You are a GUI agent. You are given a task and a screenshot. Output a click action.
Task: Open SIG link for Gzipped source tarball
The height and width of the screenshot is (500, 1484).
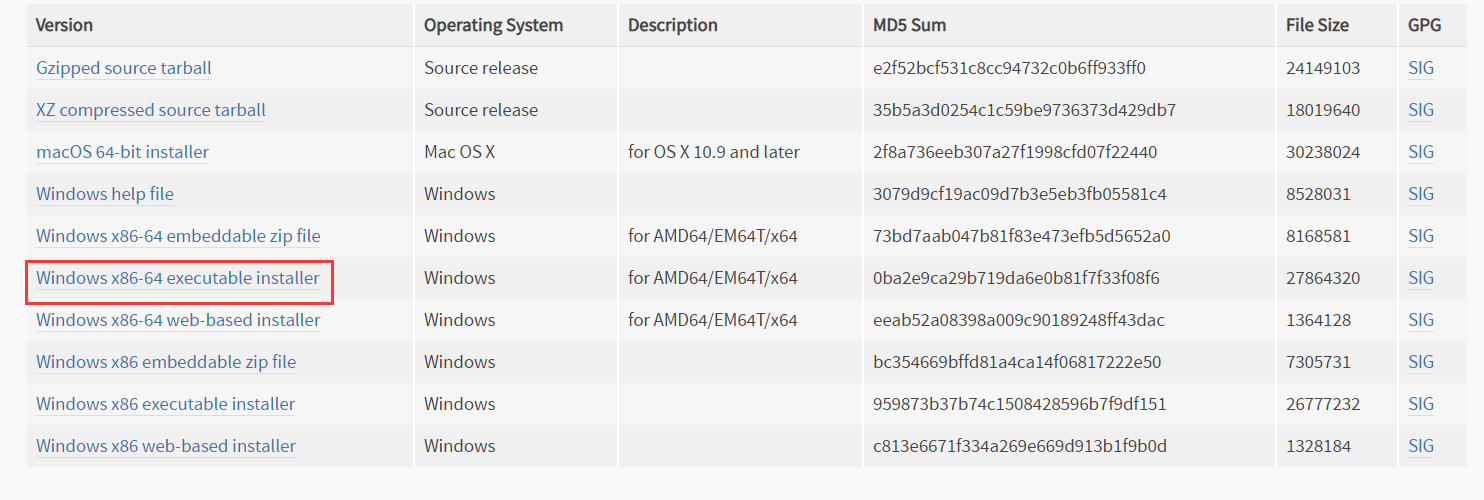point(1421,68)
